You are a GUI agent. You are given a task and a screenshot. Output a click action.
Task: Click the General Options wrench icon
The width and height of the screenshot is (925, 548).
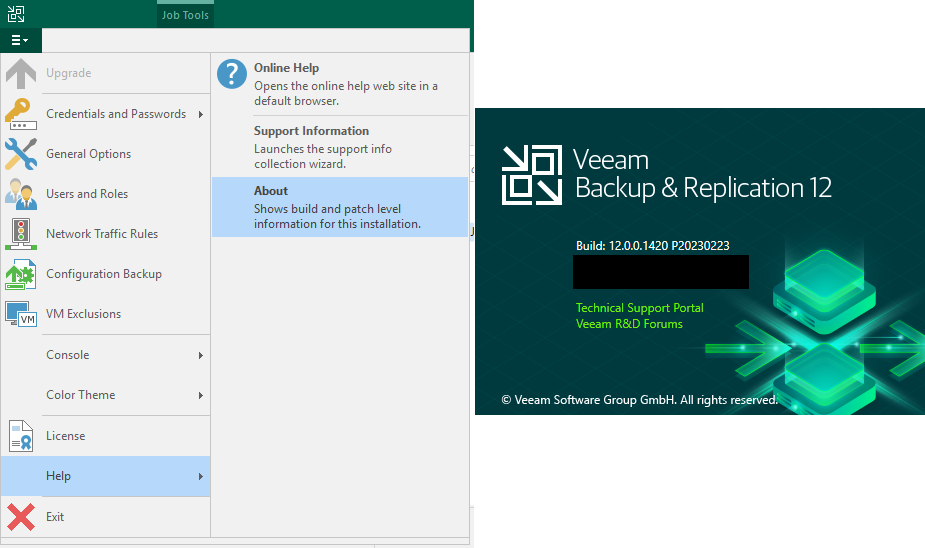click(x=21, y=154)
